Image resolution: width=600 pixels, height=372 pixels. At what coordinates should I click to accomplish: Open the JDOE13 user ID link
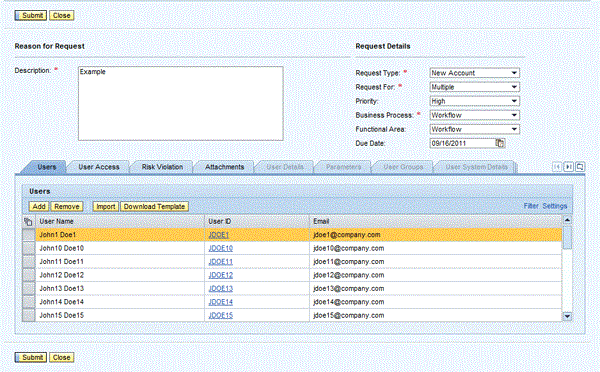pyautogui.click(x=220, y=289)
